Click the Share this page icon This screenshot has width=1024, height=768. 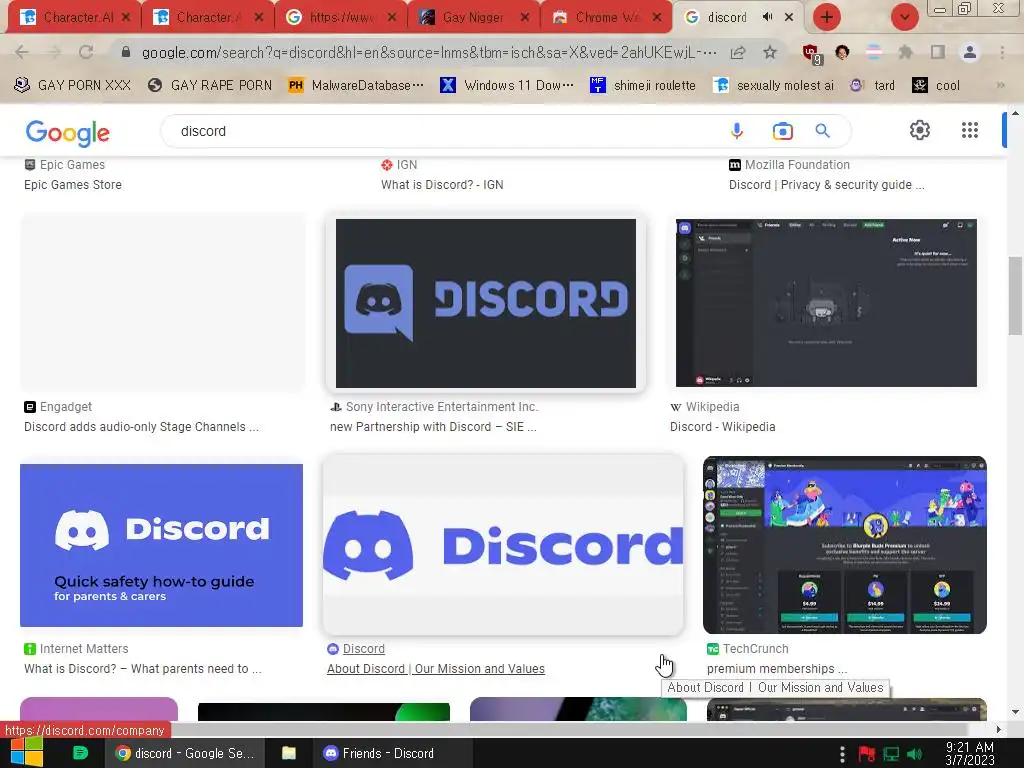point(738,52)
